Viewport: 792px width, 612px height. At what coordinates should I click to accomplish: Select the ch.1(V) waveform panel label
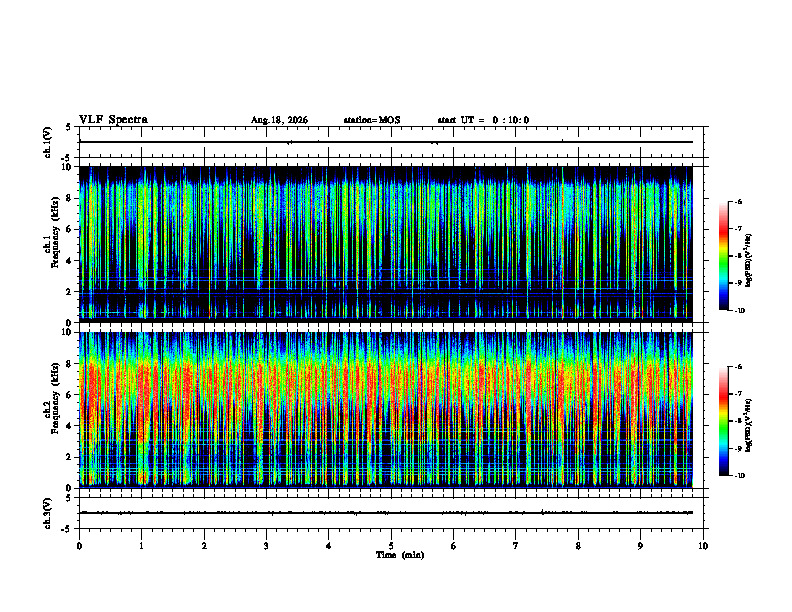[48, 142]
